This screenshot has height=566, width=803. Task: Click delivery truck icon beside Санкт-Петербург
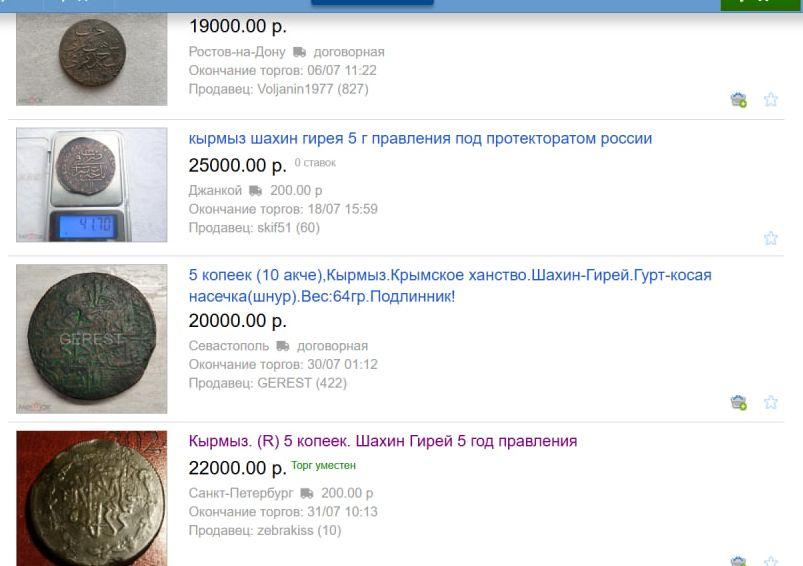[x=307, y=493]
